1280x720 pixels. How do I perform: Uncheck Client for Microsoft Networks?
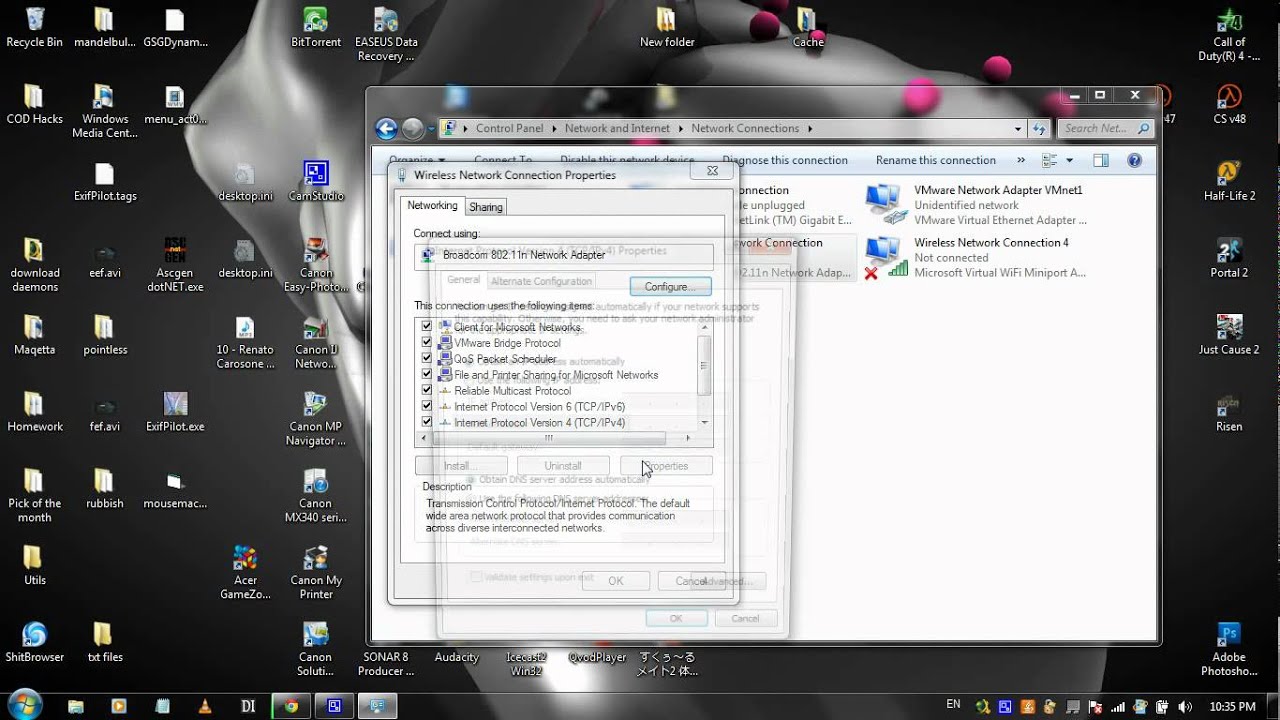click(x=427, y=327)
